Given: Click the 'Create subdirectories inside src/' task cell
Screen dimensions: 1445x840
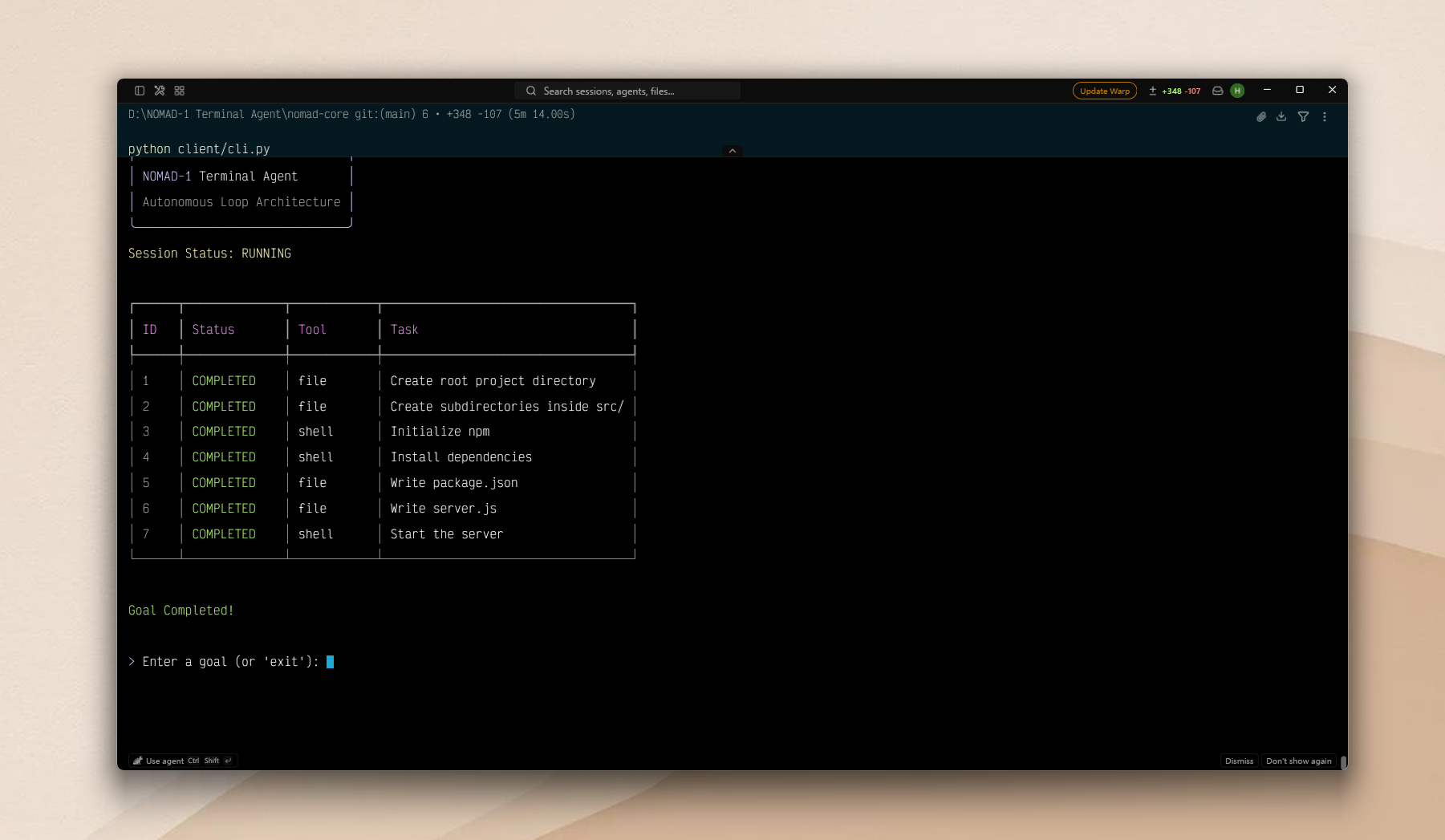Looking at the screenshot, I should (x=507, y=407).
